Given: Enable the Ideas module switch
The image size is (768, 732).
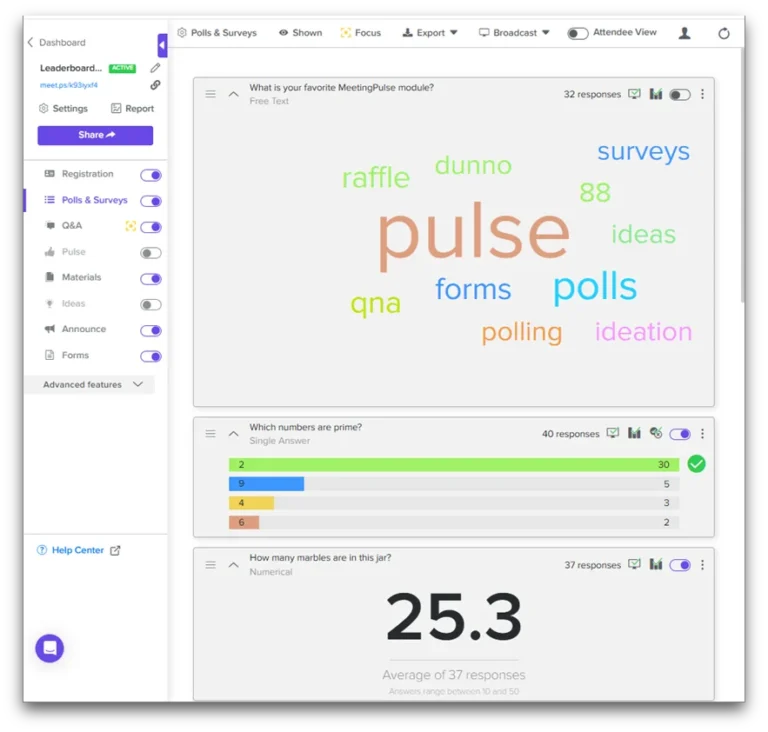Looking at the screenshot, I should click(151, 305).
